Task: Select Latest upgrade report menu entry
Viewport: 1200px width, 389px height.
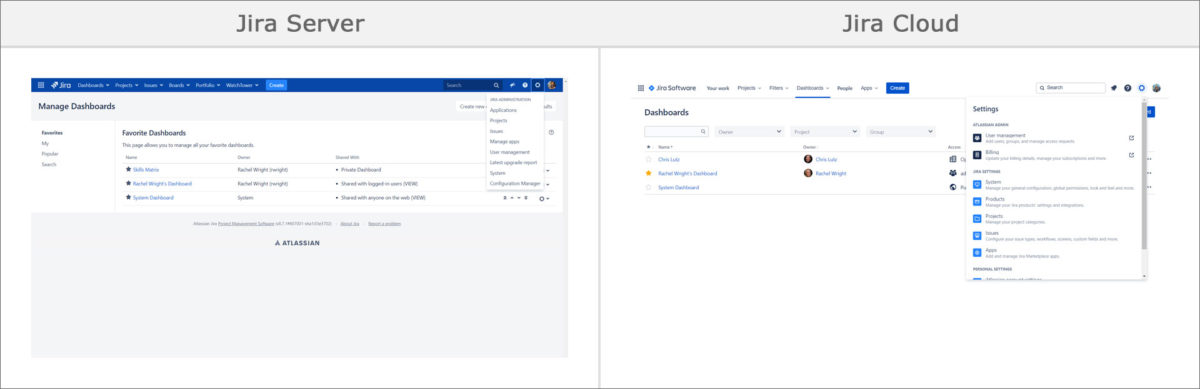Action: pyautogui.click(x=513, y=162)
